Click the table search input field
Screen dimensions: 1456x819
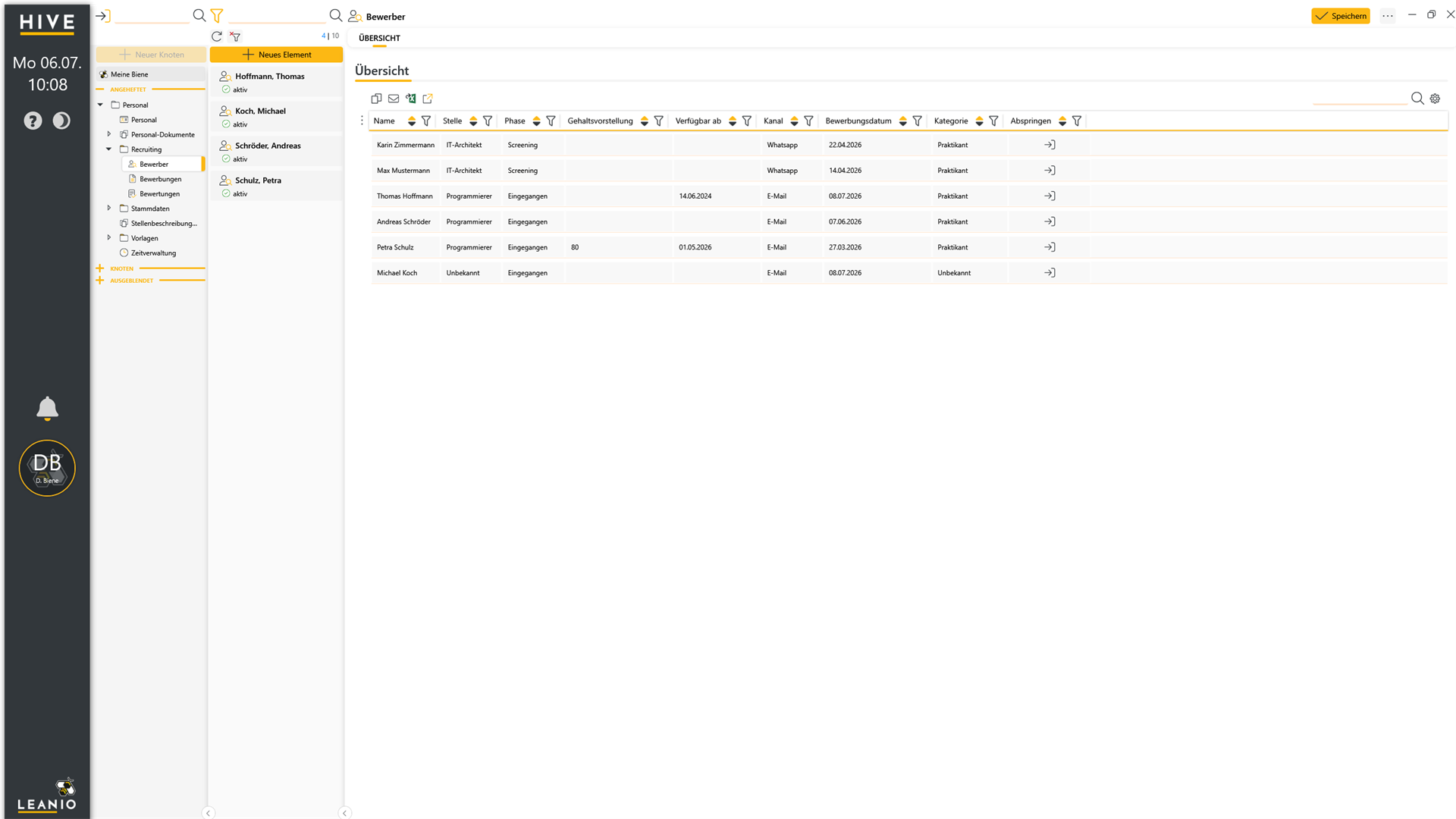click(x=1360, y=98)
